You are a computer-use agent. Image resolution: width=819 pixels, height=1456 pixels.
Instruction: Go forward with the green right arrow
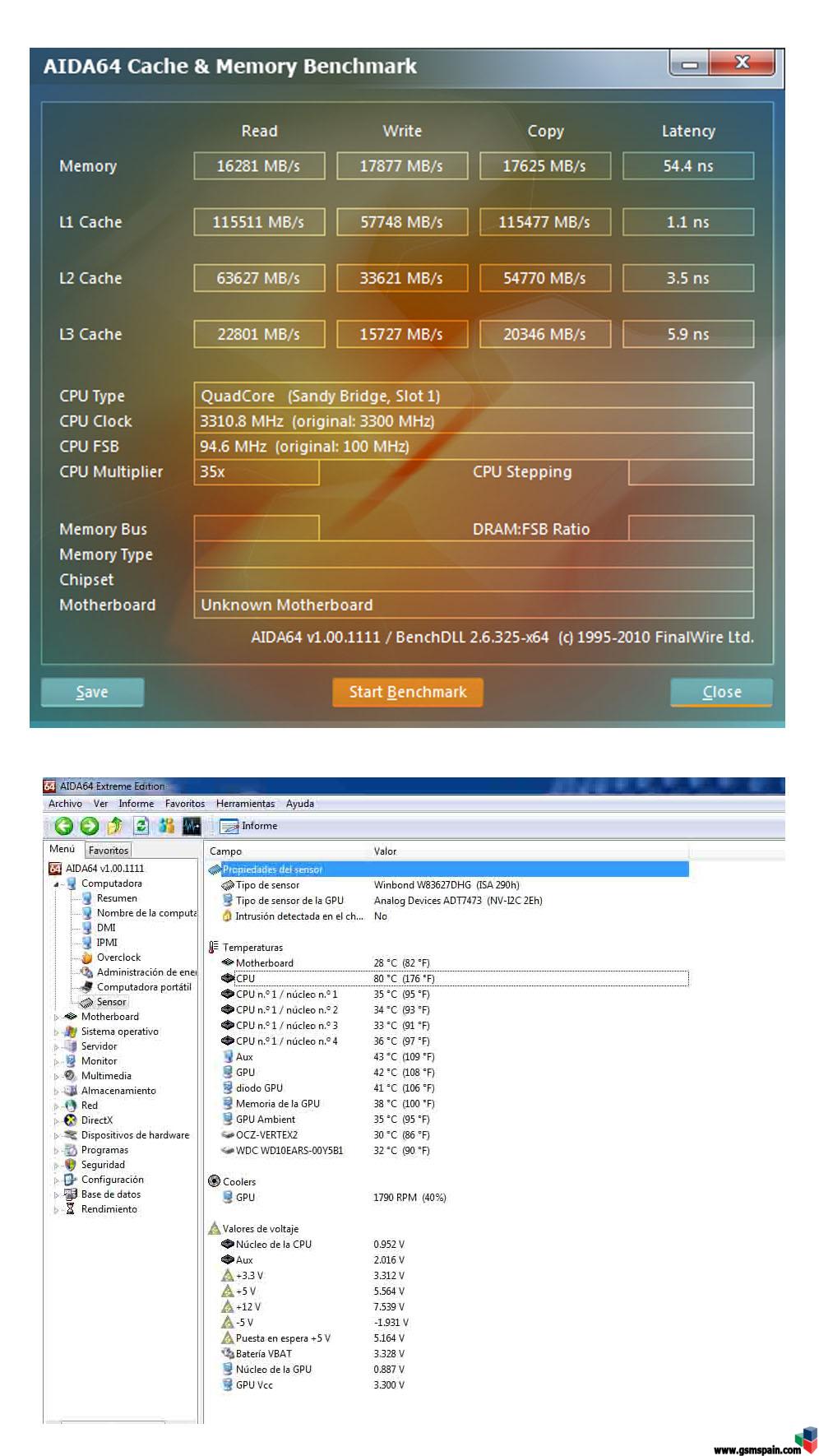(x=90, y=826)
